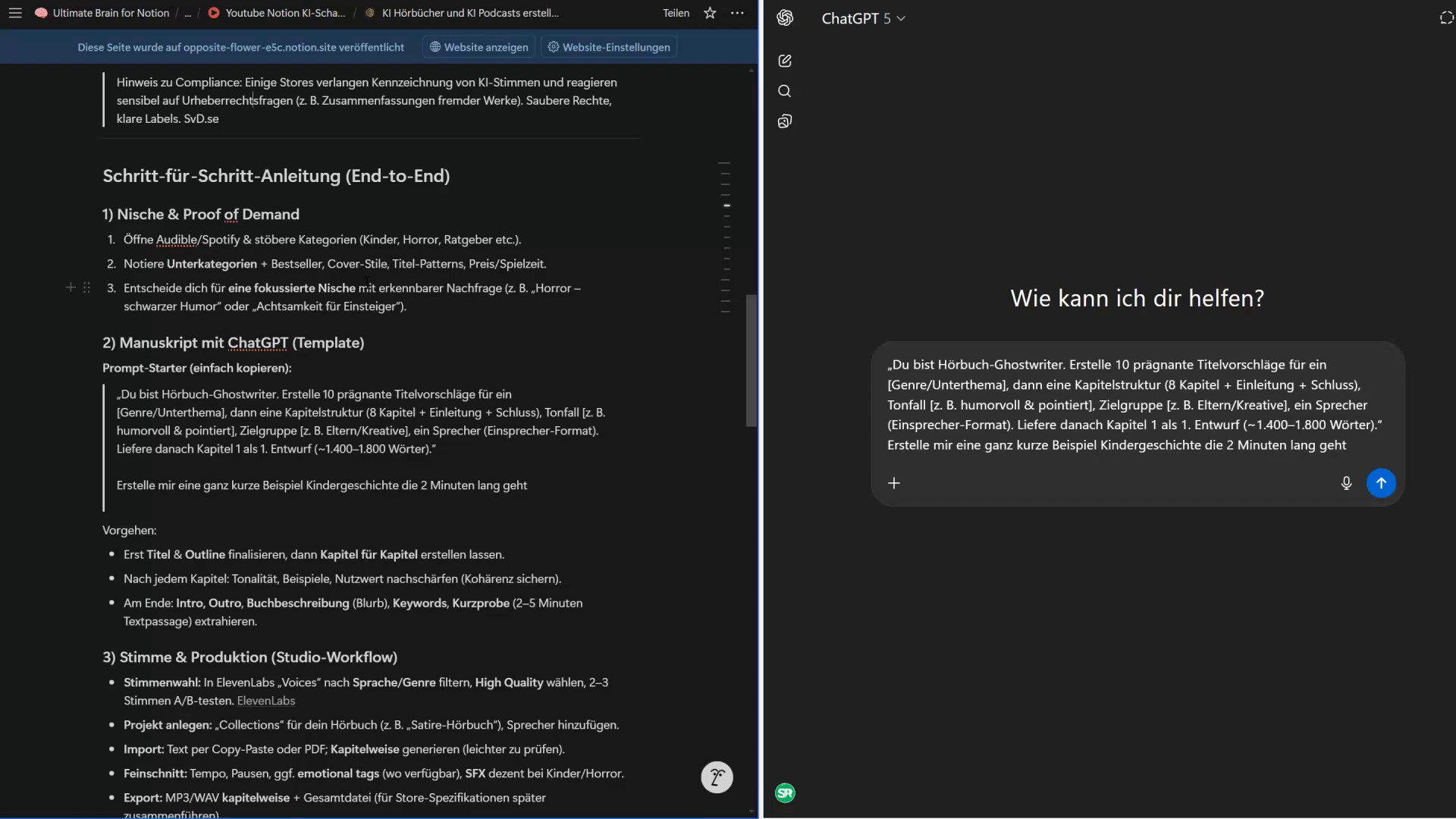Click the Hinweis zu Compliance callout text

pyautogui.click(x=366, y=100)
